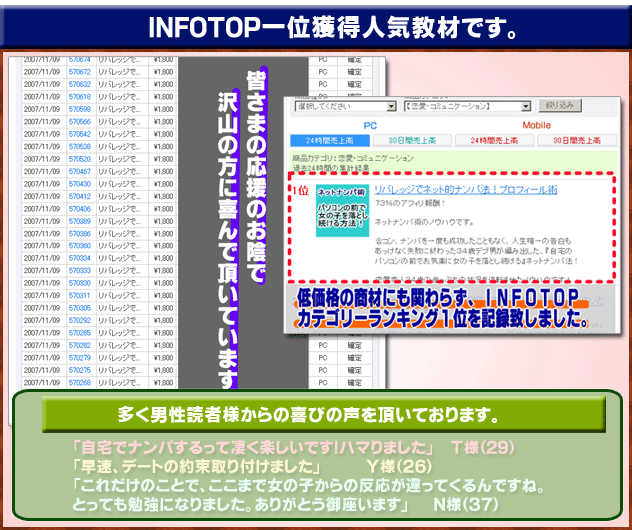The image size is (632, 530).
Task: Click ¥1,800 price in row 570618
Action: click(x=163, y=97)
